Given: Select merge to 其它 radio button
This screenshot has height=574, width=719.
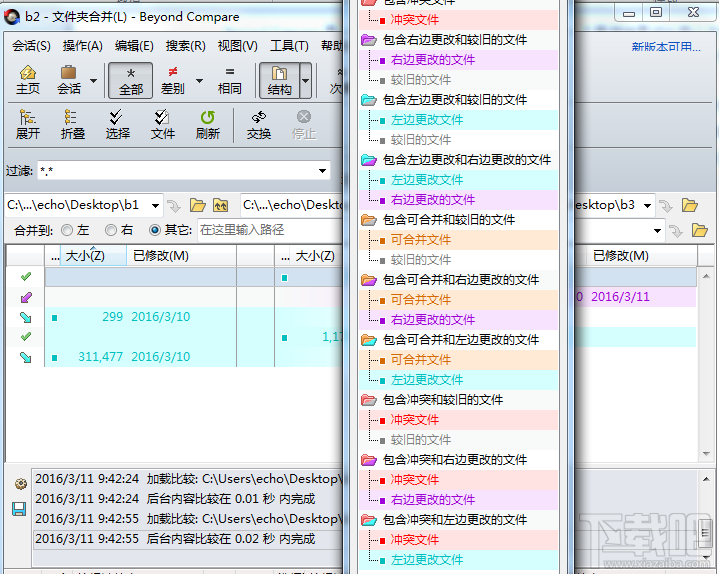Looking at the screenshot, I should (x=155, y=230).
